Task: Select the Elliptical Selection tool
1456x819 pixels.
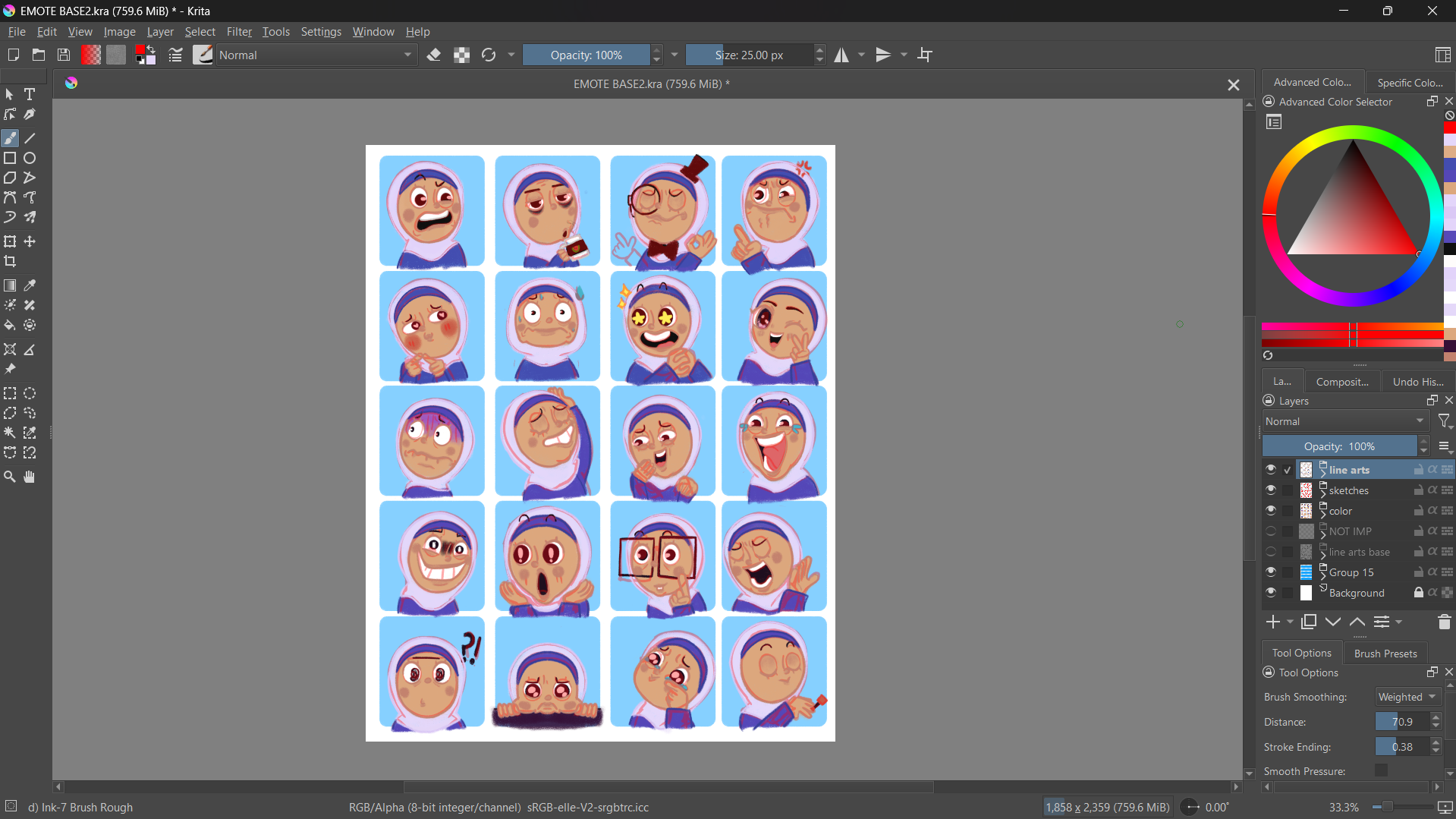Action: [x=30, y=394]
